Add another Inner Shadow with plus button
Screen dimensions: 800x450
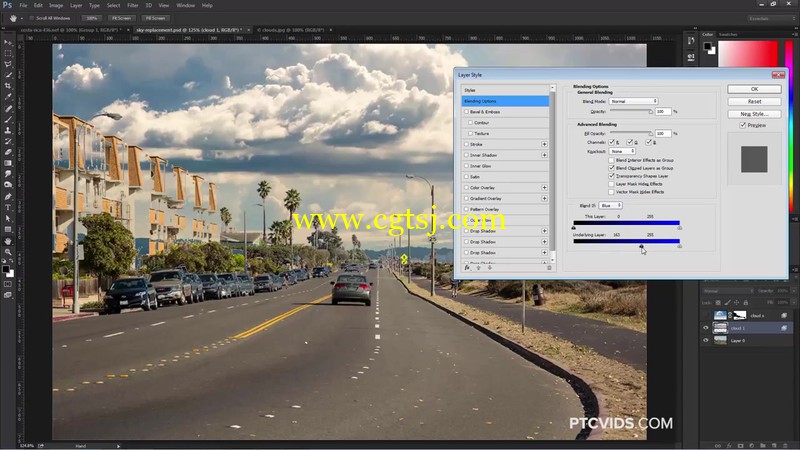click(544, 155)
